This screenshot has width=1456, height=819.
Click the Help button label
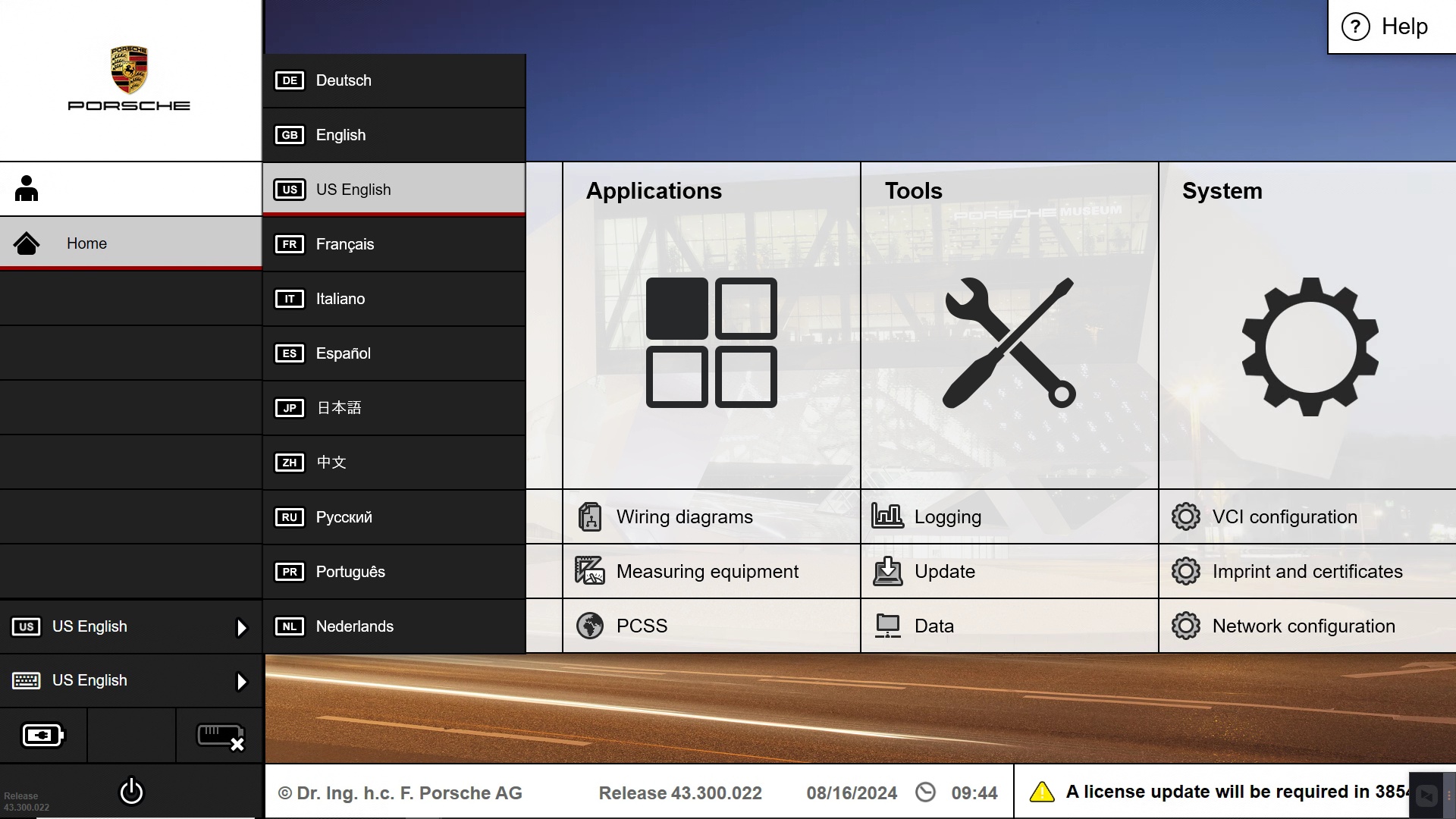tap(1404, 27)
